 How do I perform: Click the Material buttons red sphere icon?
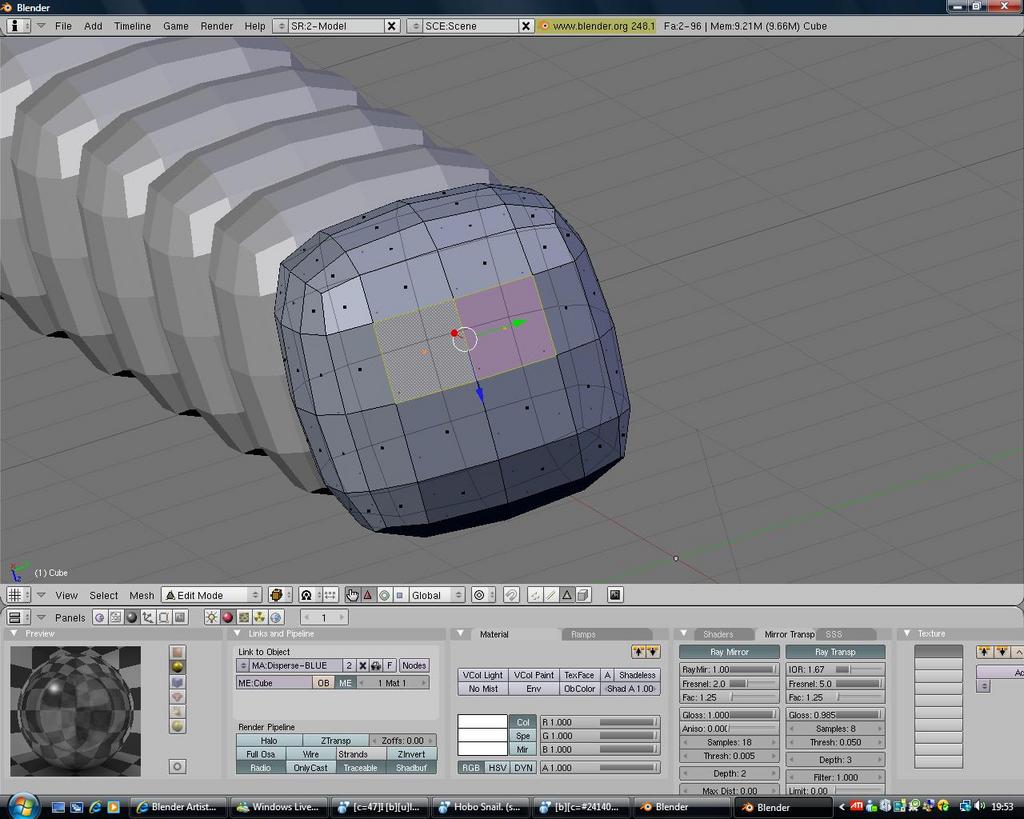coord(227,617)
